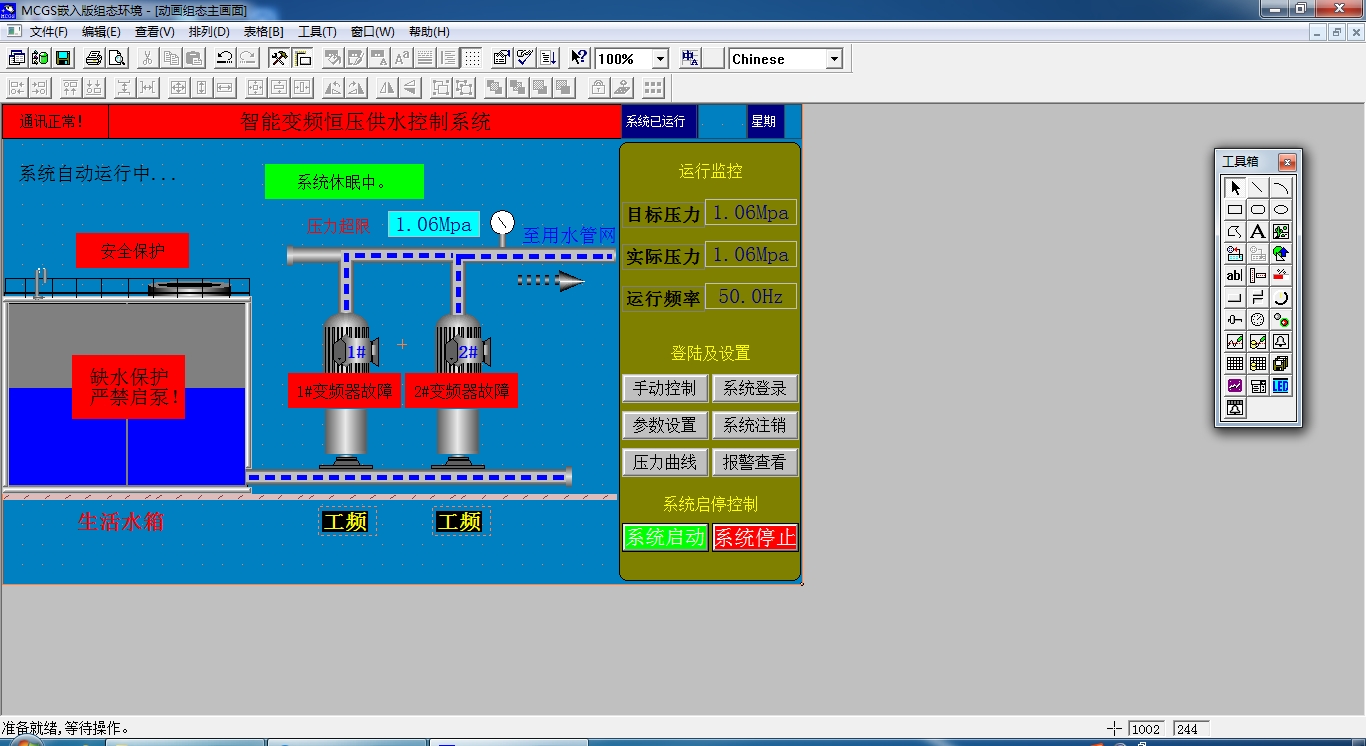Image resolution: width=1366 pixels, height=746 pixels.
Task: Close the 工具箱 toolbox panel
Action: (1287, 162)
